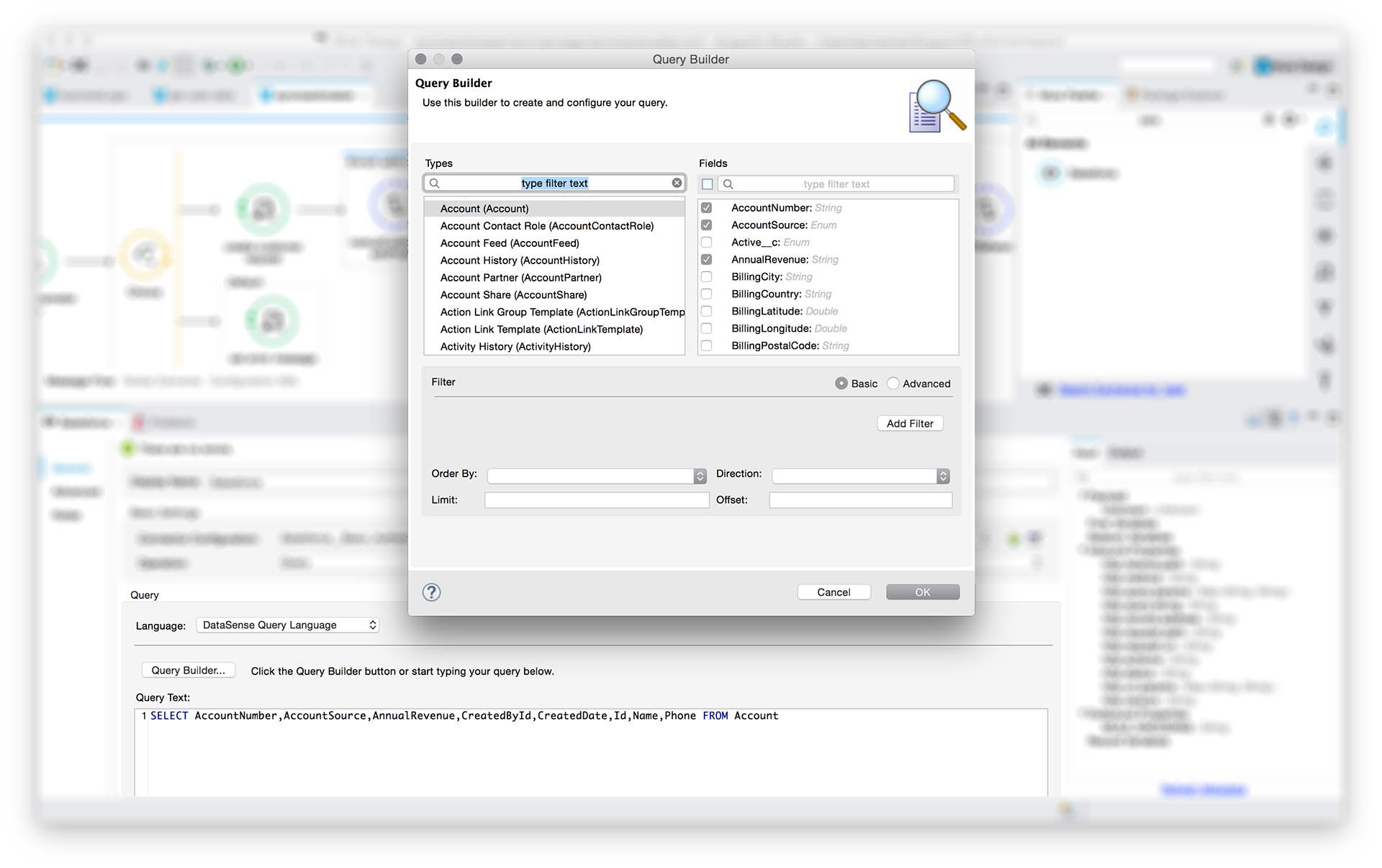Open the Direction dropdown

coord(861,476)
